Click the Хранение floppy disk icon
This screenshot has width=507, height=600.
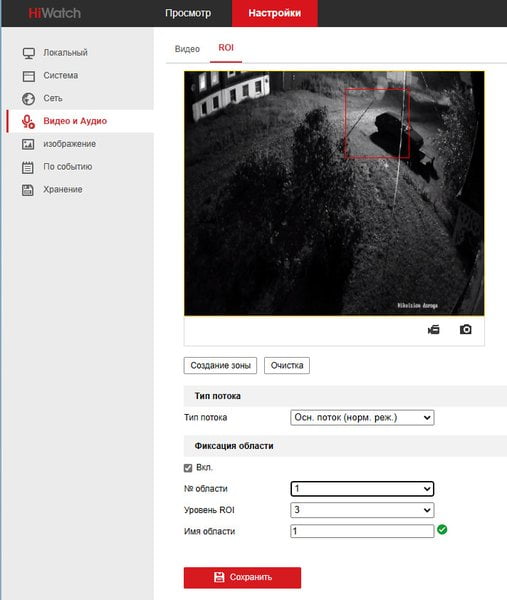[28, 190]
